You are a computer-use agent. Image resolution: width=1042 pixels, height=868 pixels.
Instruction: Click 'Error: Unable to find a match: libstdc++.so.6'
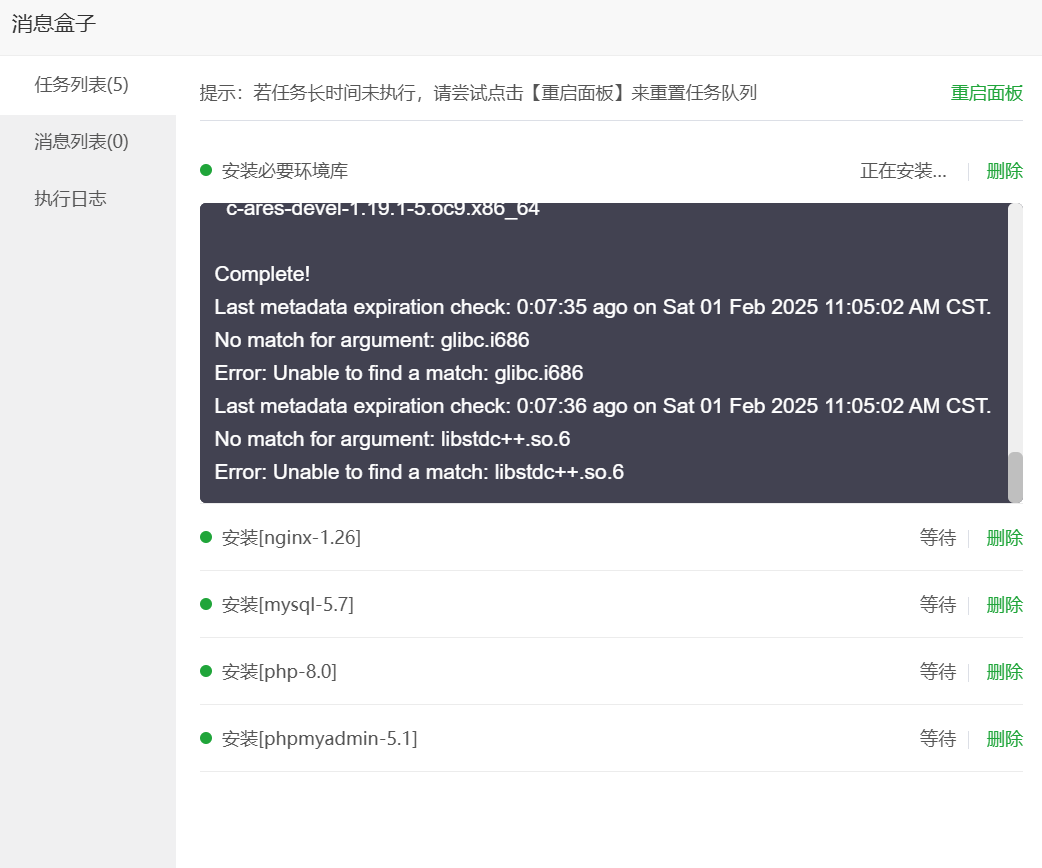tap(419, 473)
